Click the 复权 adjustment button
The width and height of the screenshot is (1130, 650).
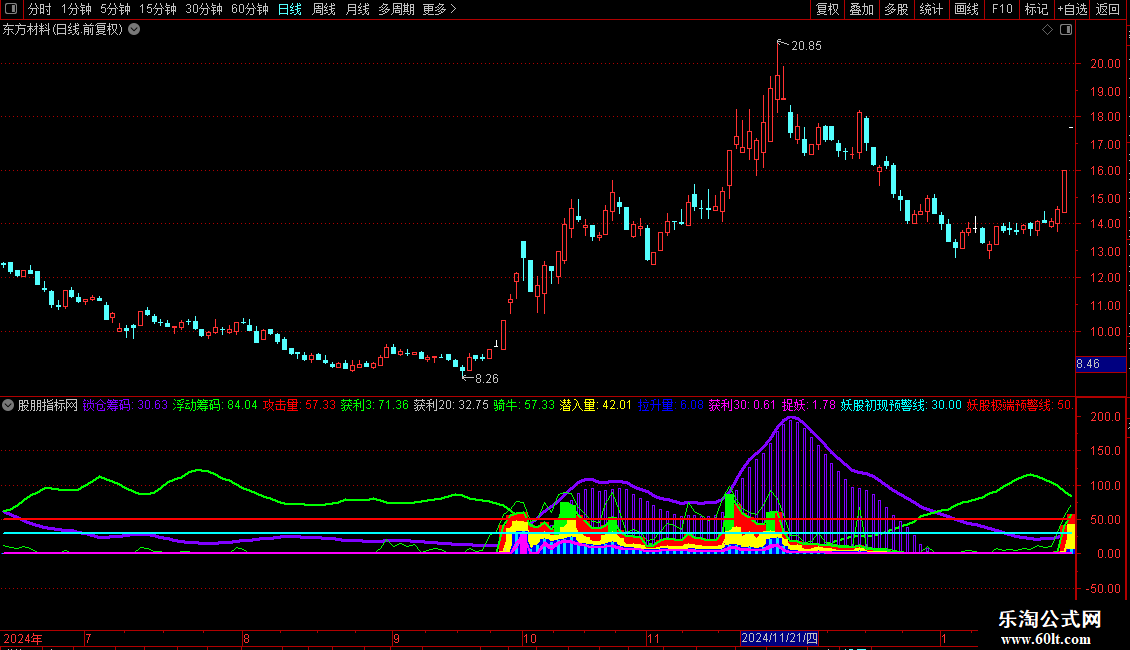click(x=827, y=9)
